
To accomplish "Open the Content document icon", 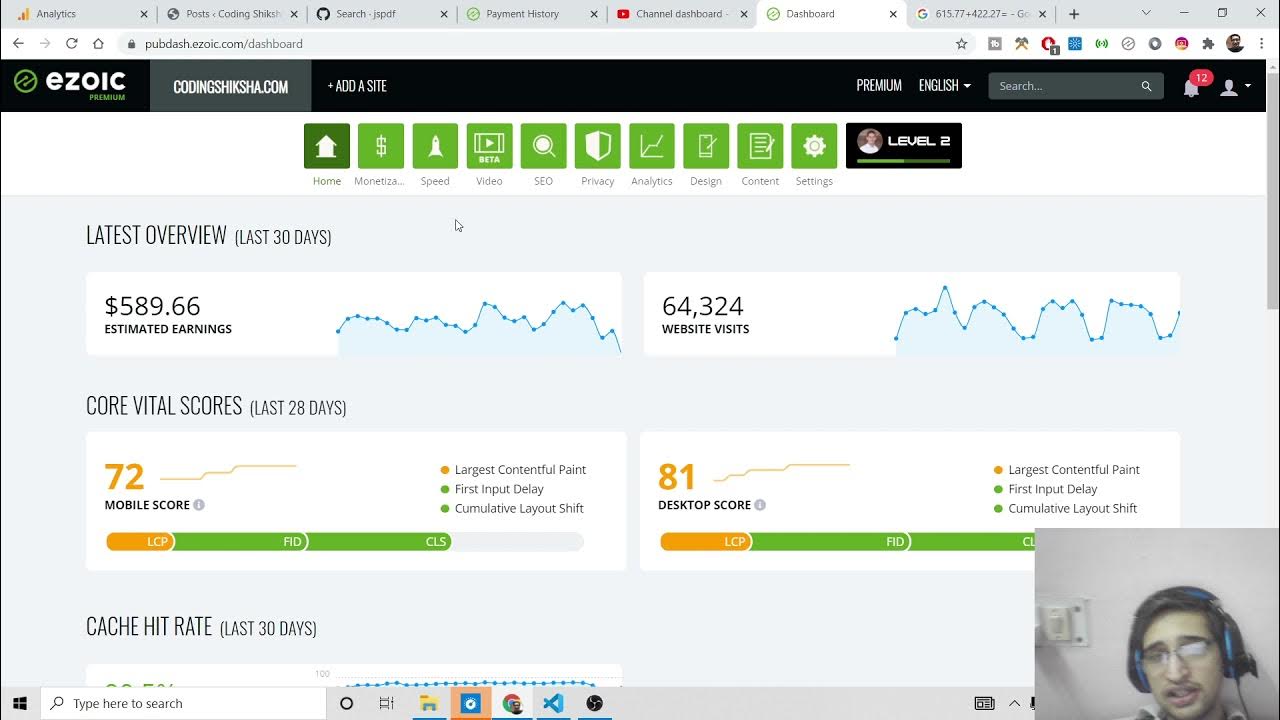I will (760, 146).
